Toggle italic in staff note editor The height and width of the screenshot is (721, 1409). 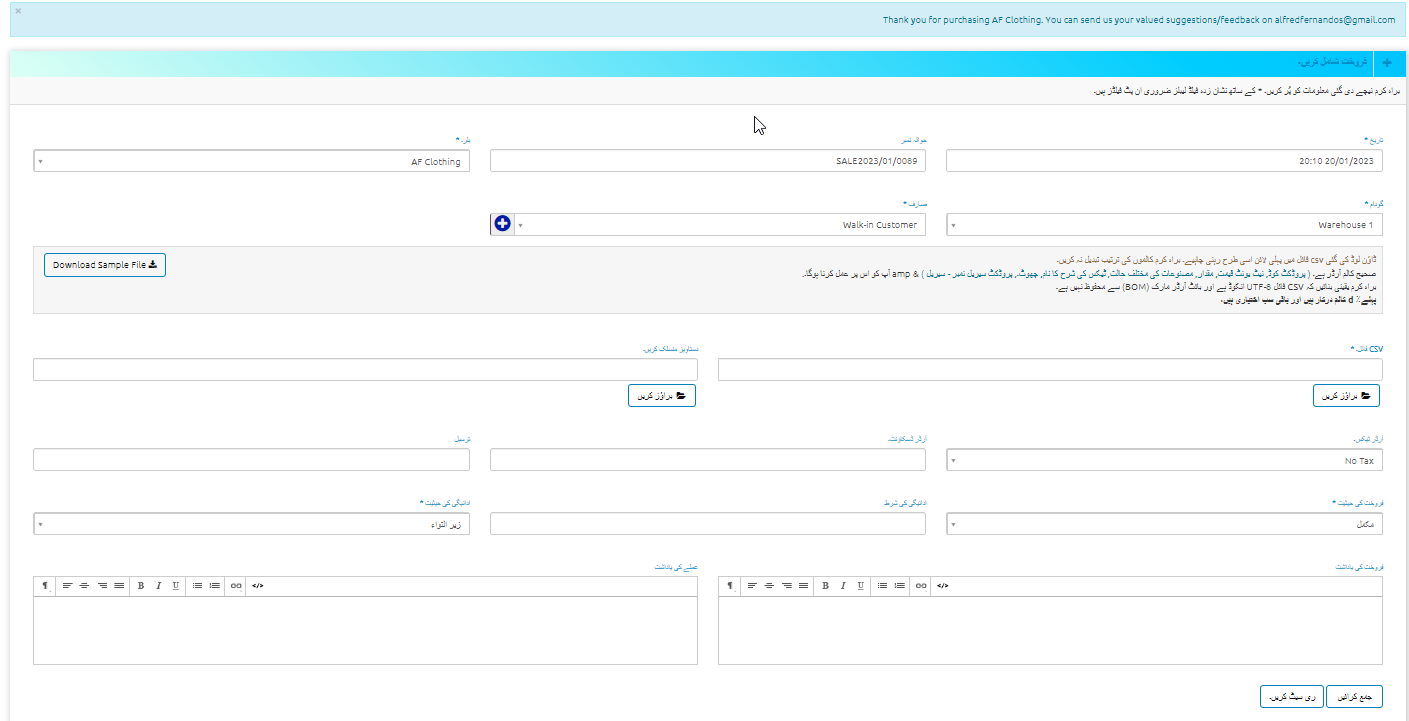[158, 586]
